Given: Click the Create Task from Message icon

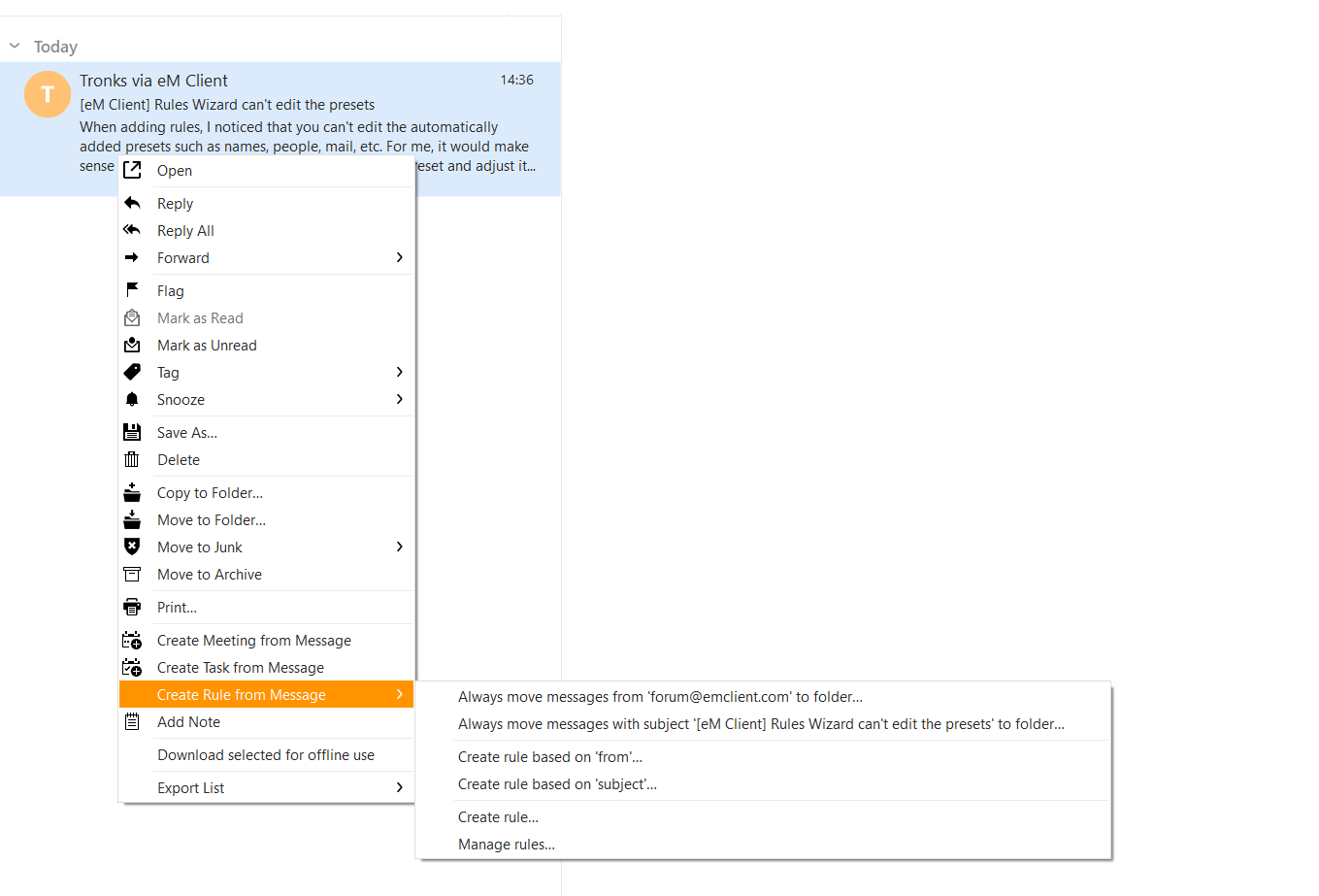Looking at the screenshot, I should (132, 667).
